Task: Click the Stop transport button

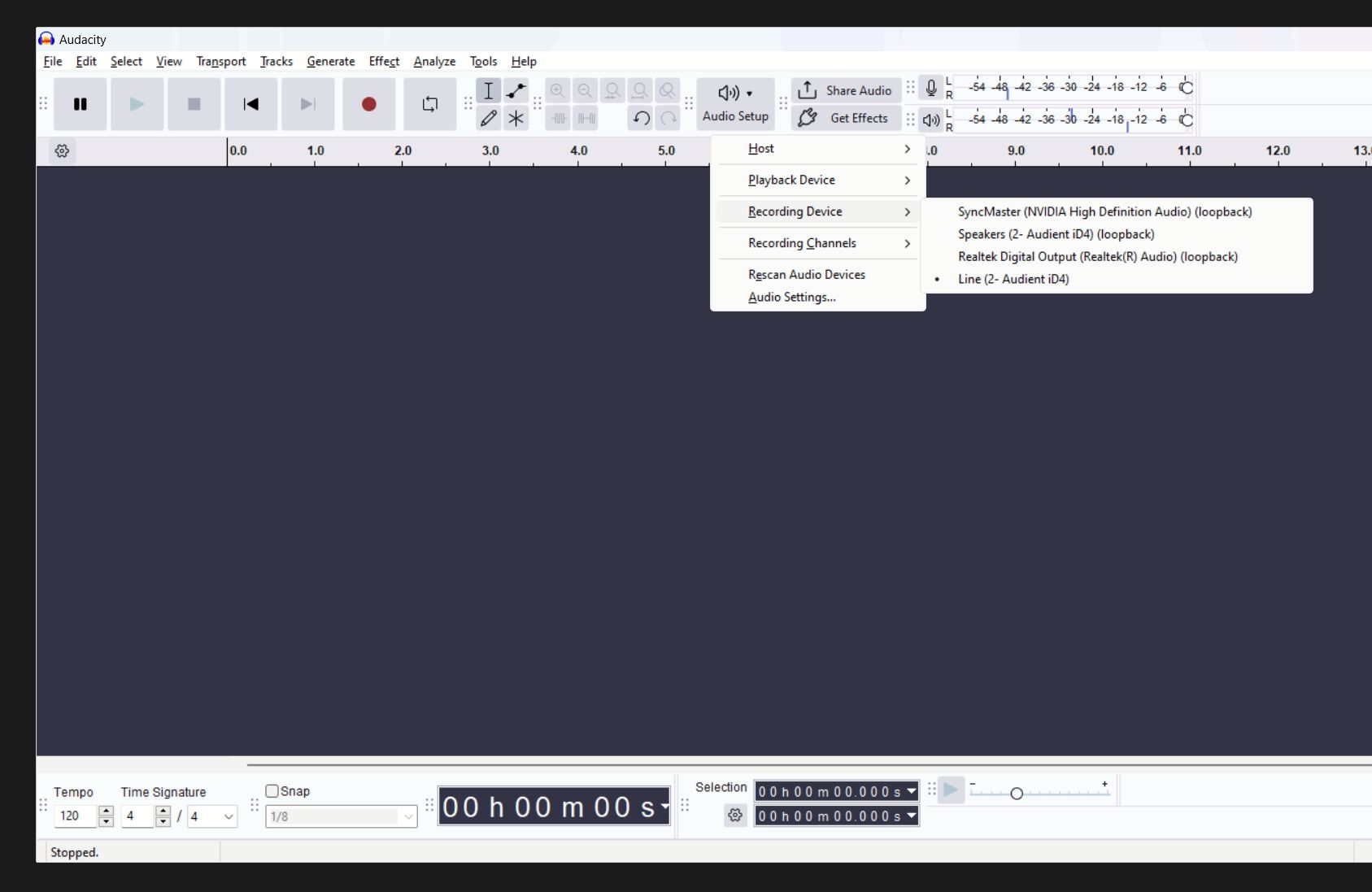Action: click(x=194, y=104)
